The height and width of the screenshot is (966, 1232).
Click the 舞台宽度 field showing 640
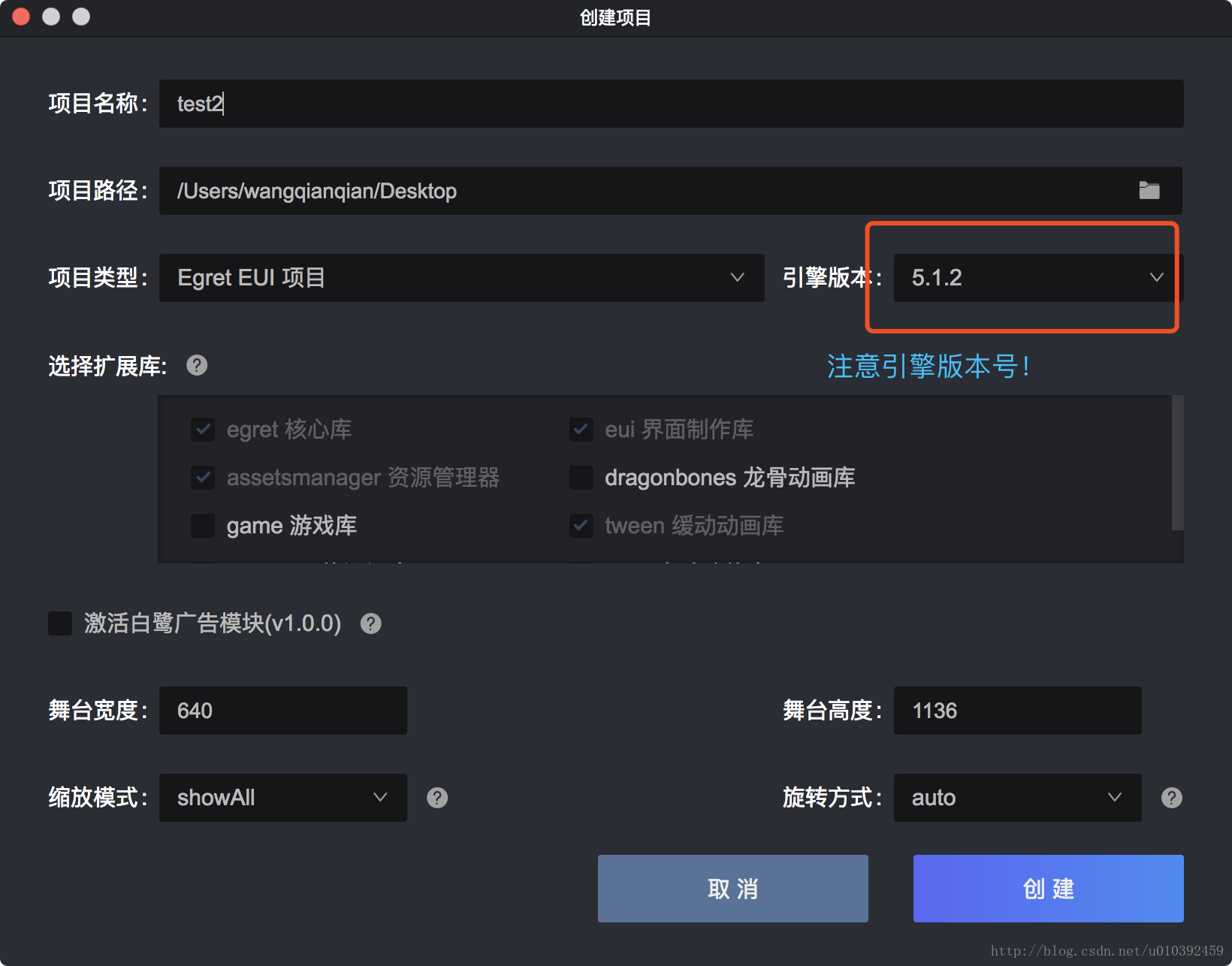click(x=283, y=711)
